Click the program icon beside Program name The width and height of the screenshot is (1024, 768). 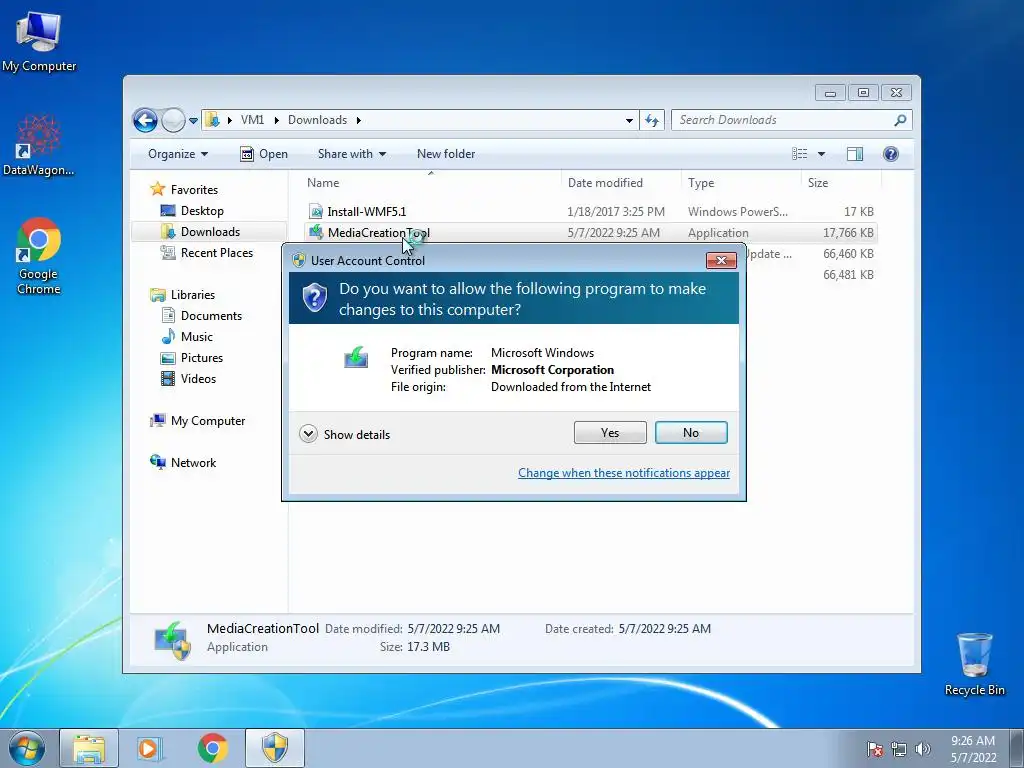pos(356,358)
